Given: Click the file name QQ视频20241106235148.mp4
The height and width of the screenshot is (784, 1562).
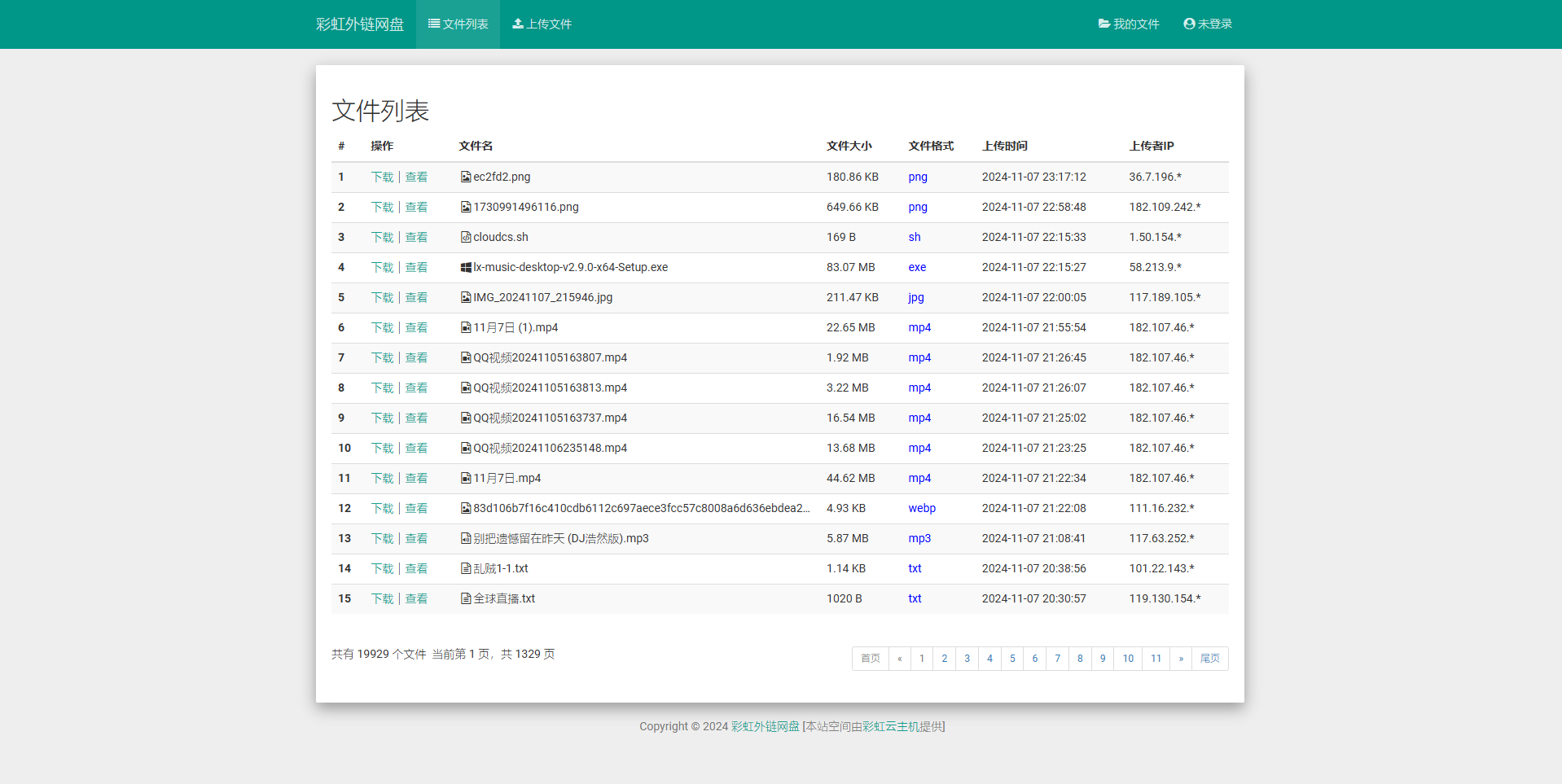Looking at the screenshot, I should 551,448.
